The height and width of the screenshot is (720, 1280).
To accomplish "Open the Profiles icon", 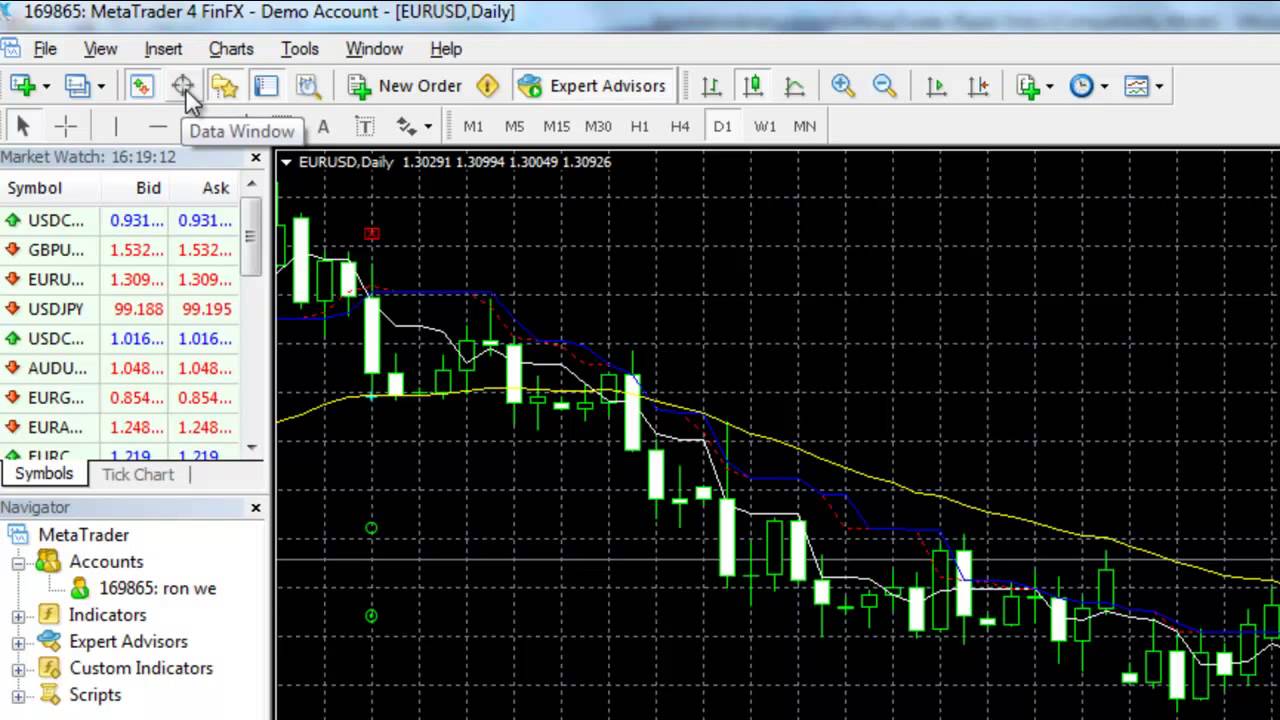I will tap(77, 86).
